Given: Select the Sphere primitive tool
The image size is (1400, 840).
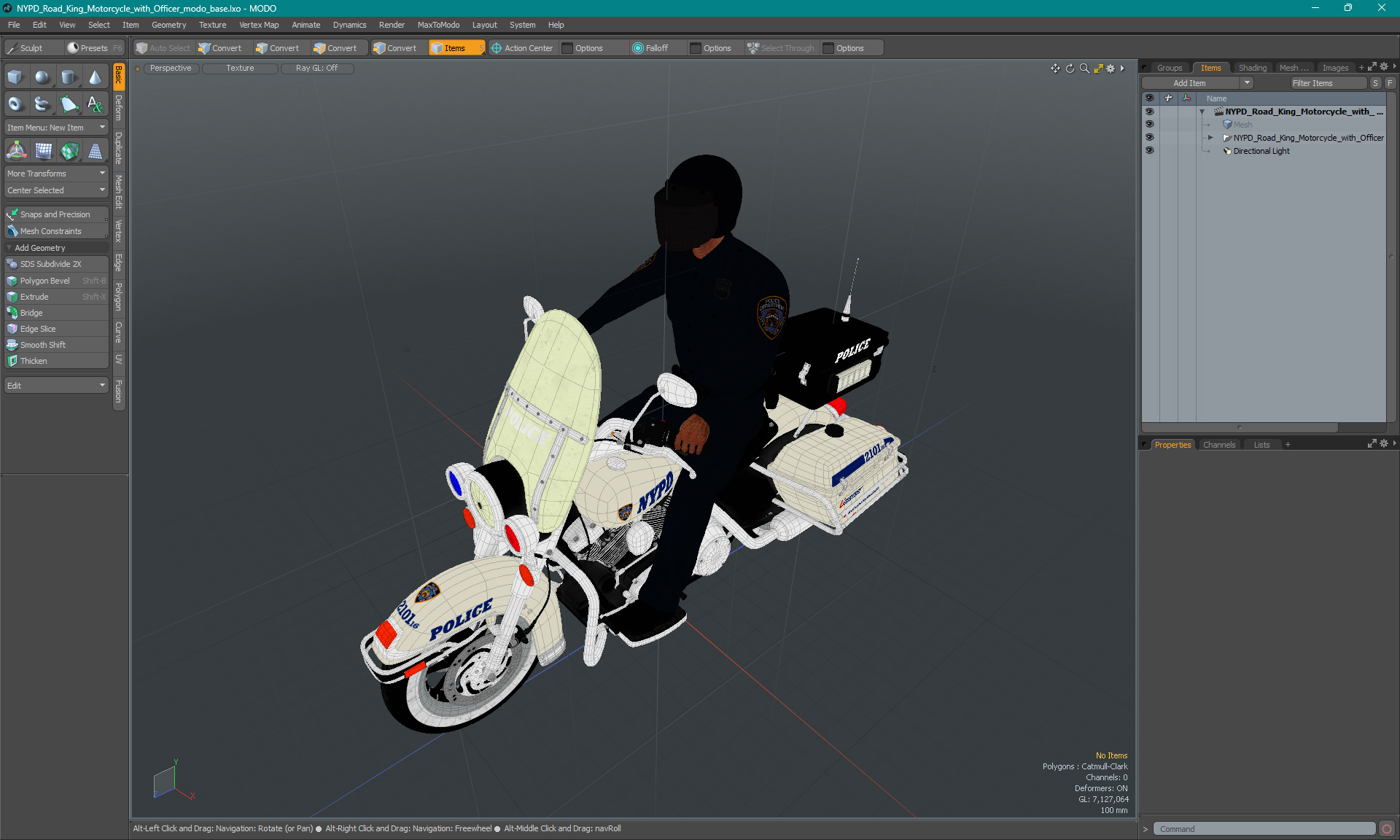Looking at the screenshot, I should click(x=42, y=77).
